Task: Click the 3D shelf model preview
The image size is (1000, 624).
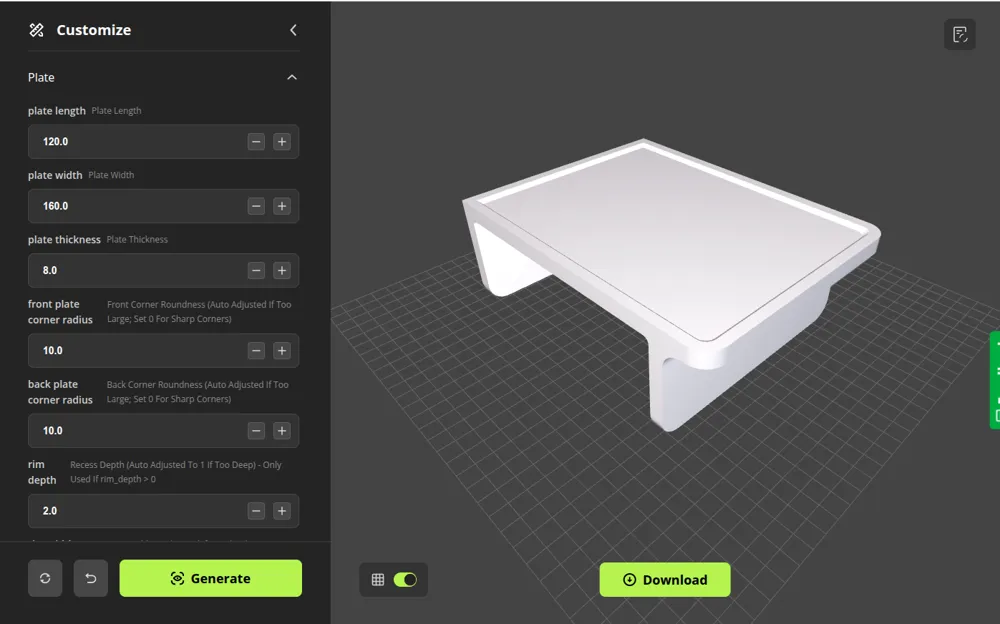Action: tap(671, 284)
